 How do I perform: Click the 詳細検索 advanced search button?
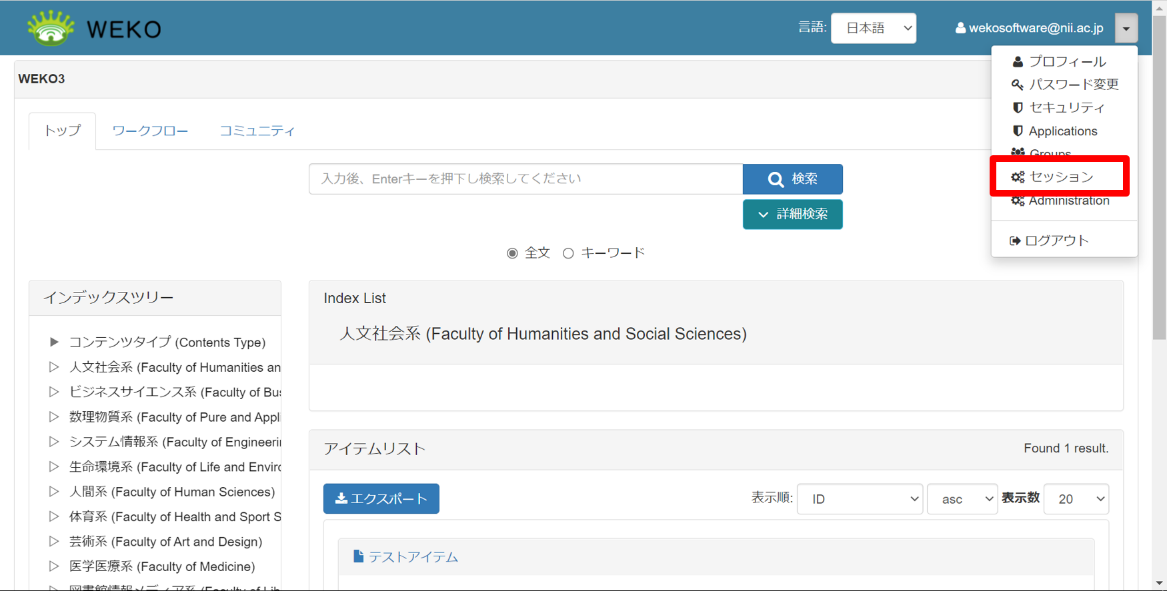coord(792,214)
